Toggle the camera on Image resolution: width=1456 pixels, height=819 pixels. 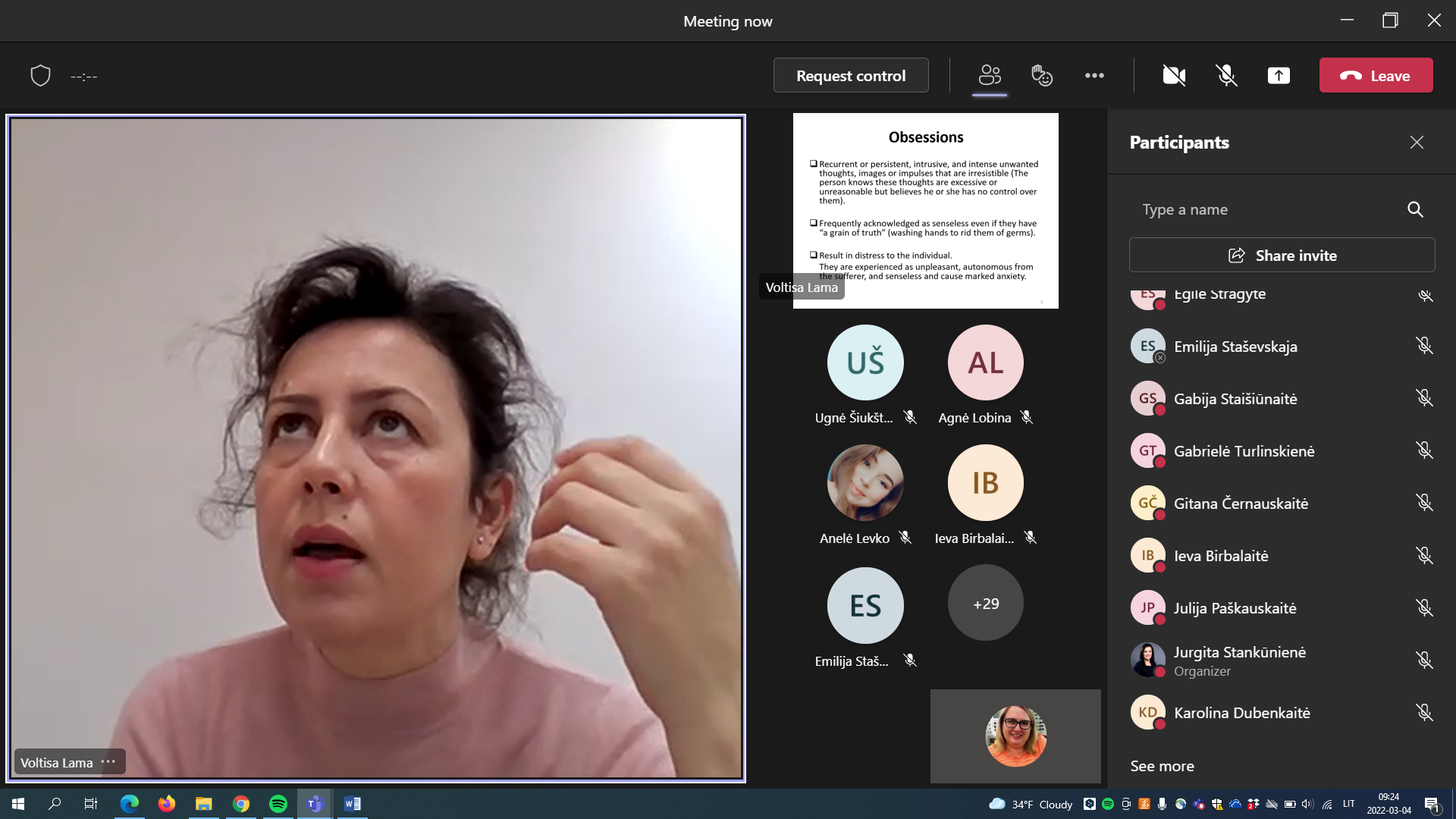1174,75
